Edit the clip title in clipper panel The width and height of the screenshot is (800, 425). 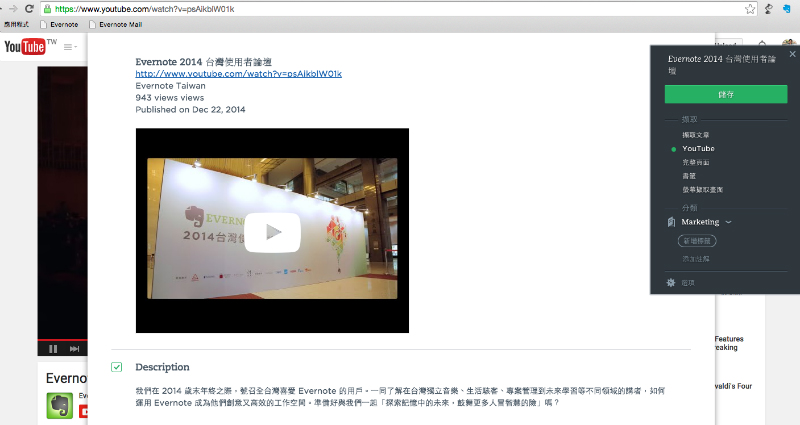click(721, 65)
